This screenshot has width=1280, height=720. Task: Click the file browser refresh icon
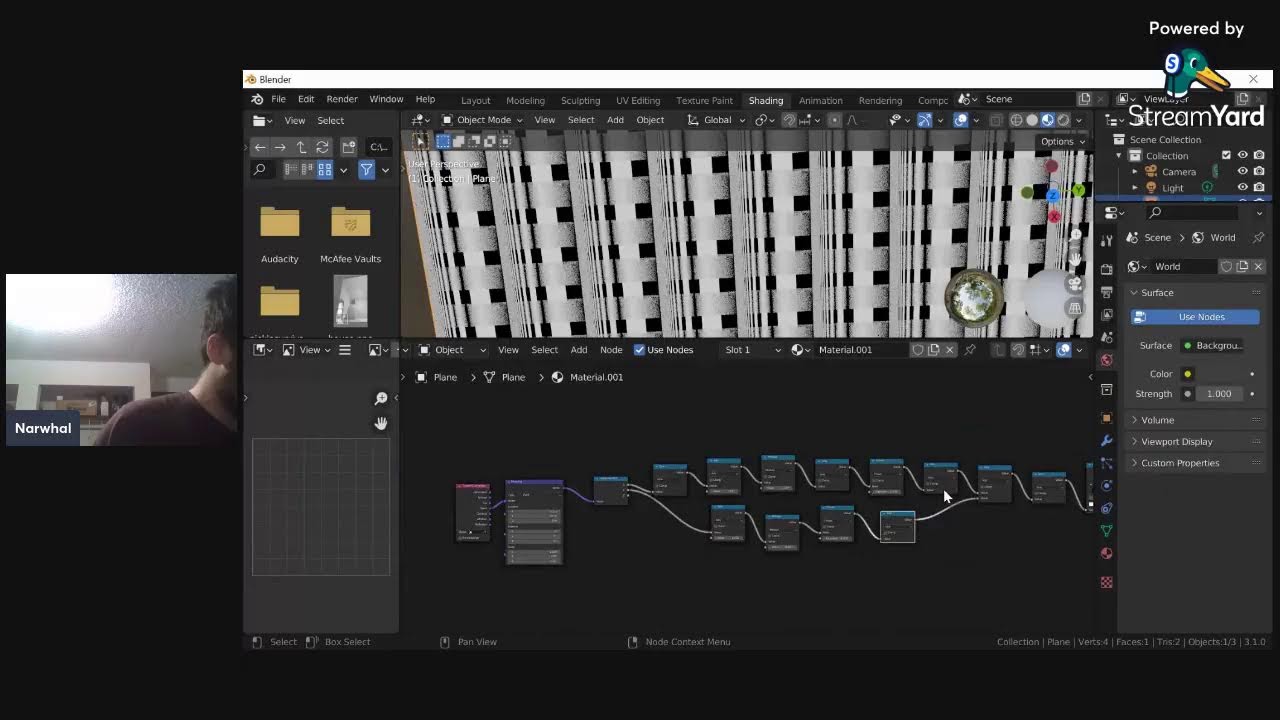point(322,147)
